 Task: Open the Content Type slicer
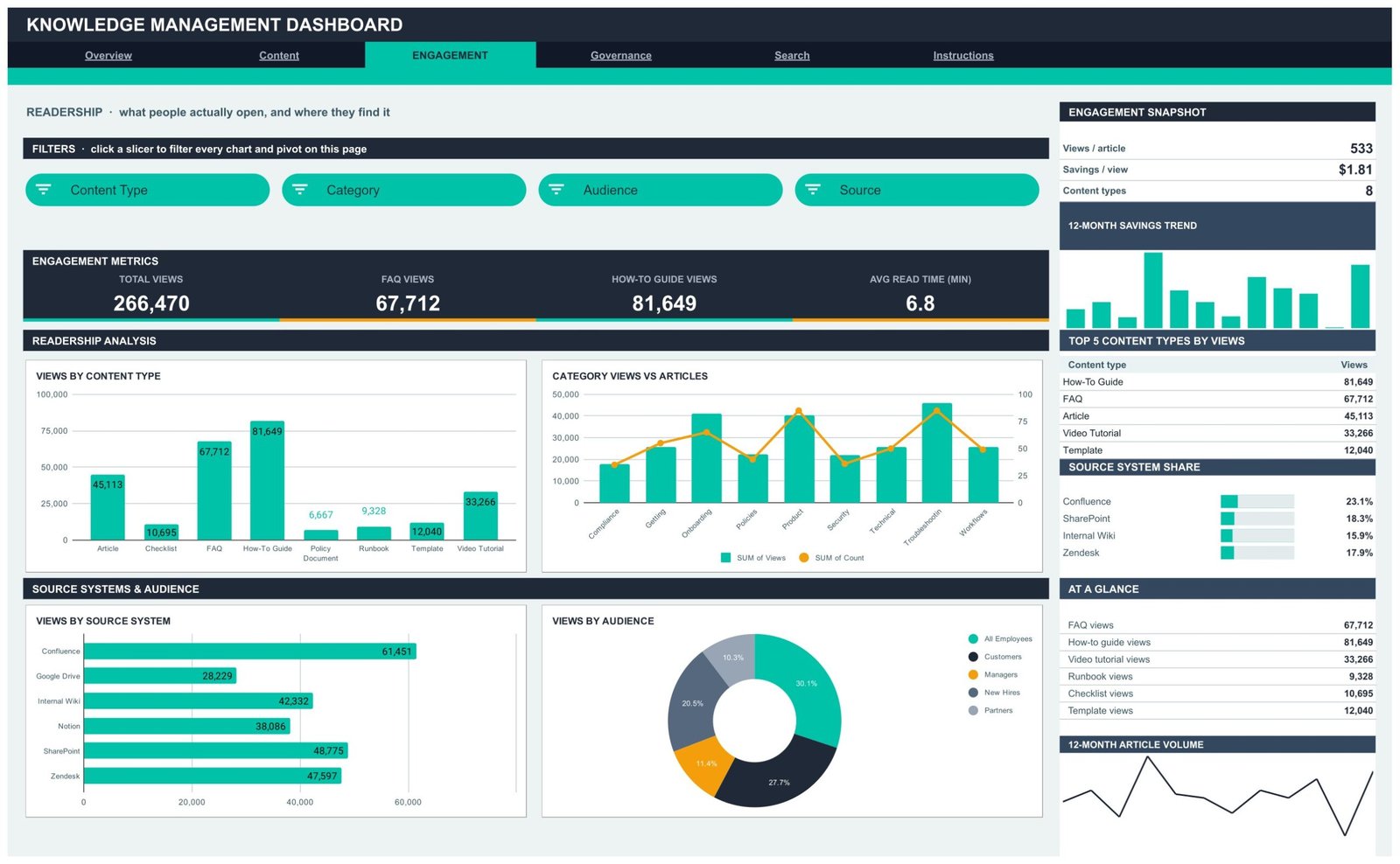[147, 190]
